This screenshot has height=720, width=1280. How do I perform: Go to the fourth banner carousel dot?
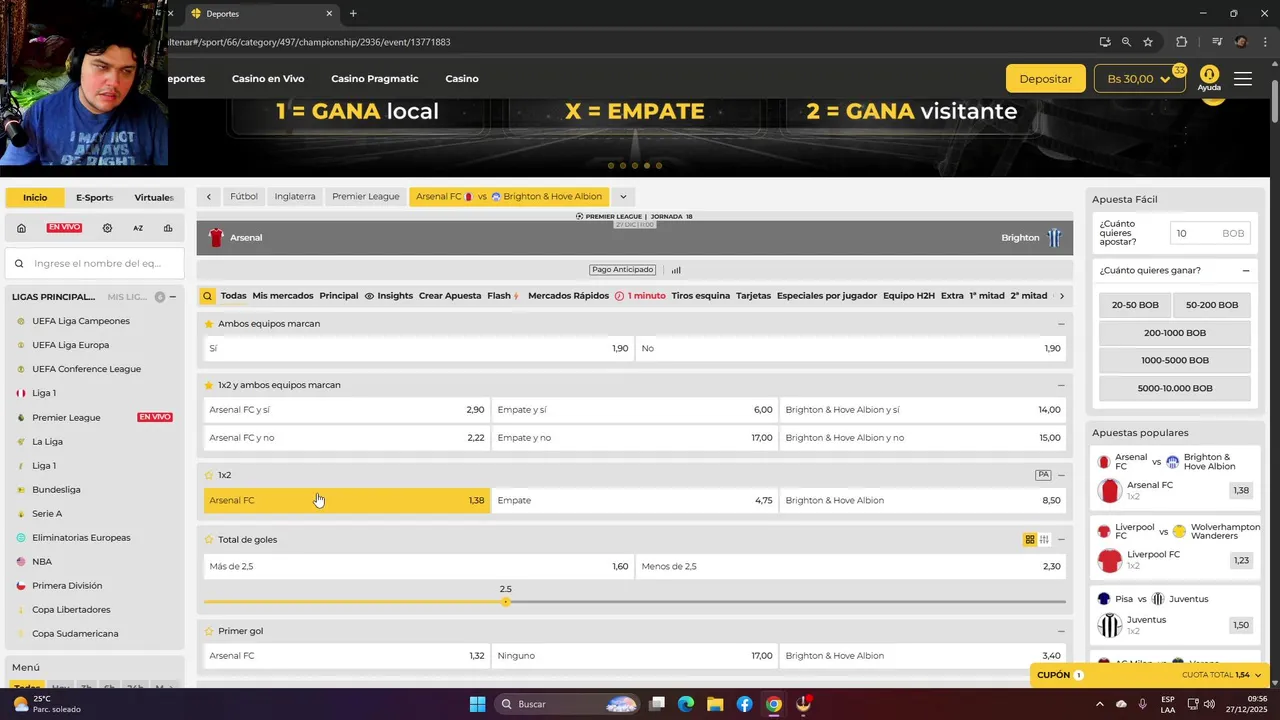click(646, 165)
